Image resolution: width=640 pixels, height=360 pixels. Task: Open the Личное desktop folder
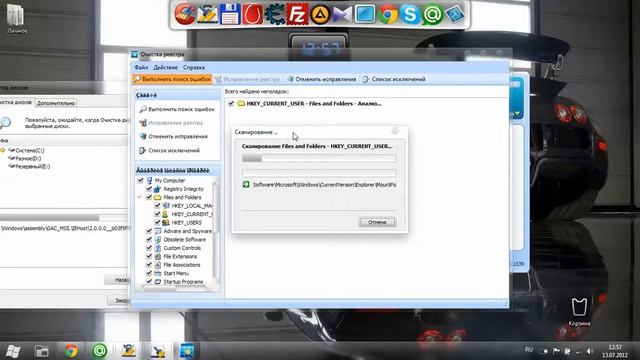click(x=16, y=19)
